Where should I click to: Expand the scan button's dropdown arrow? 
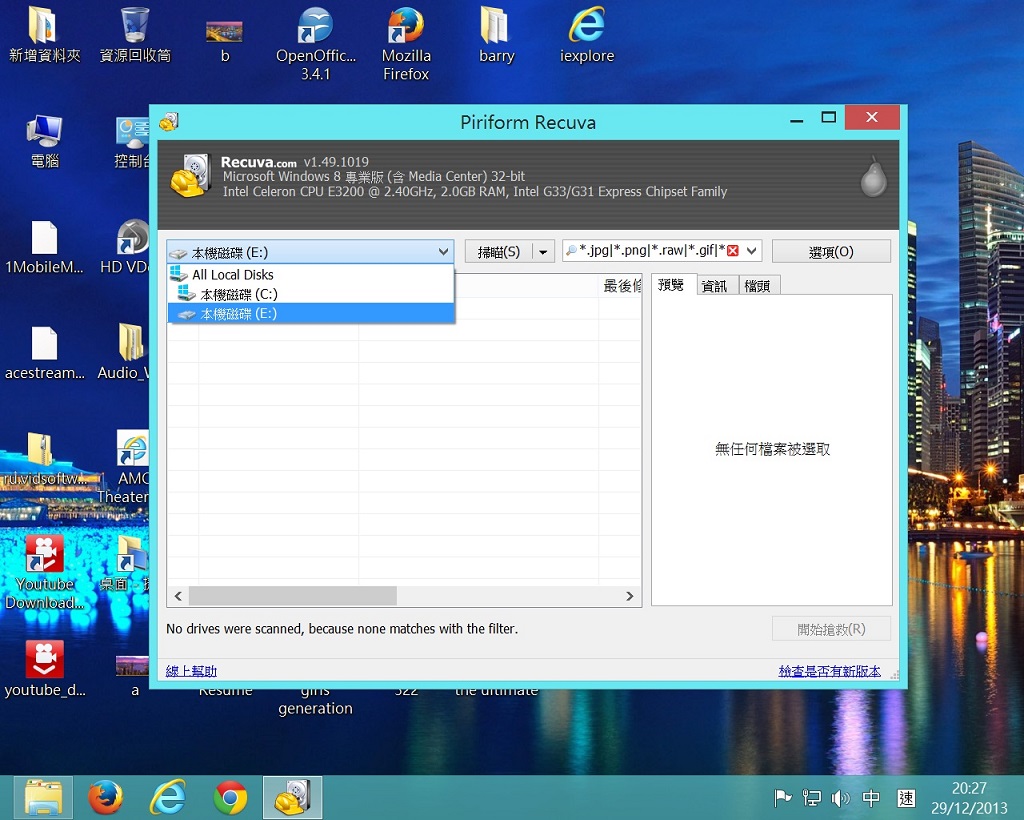[543, 252]
